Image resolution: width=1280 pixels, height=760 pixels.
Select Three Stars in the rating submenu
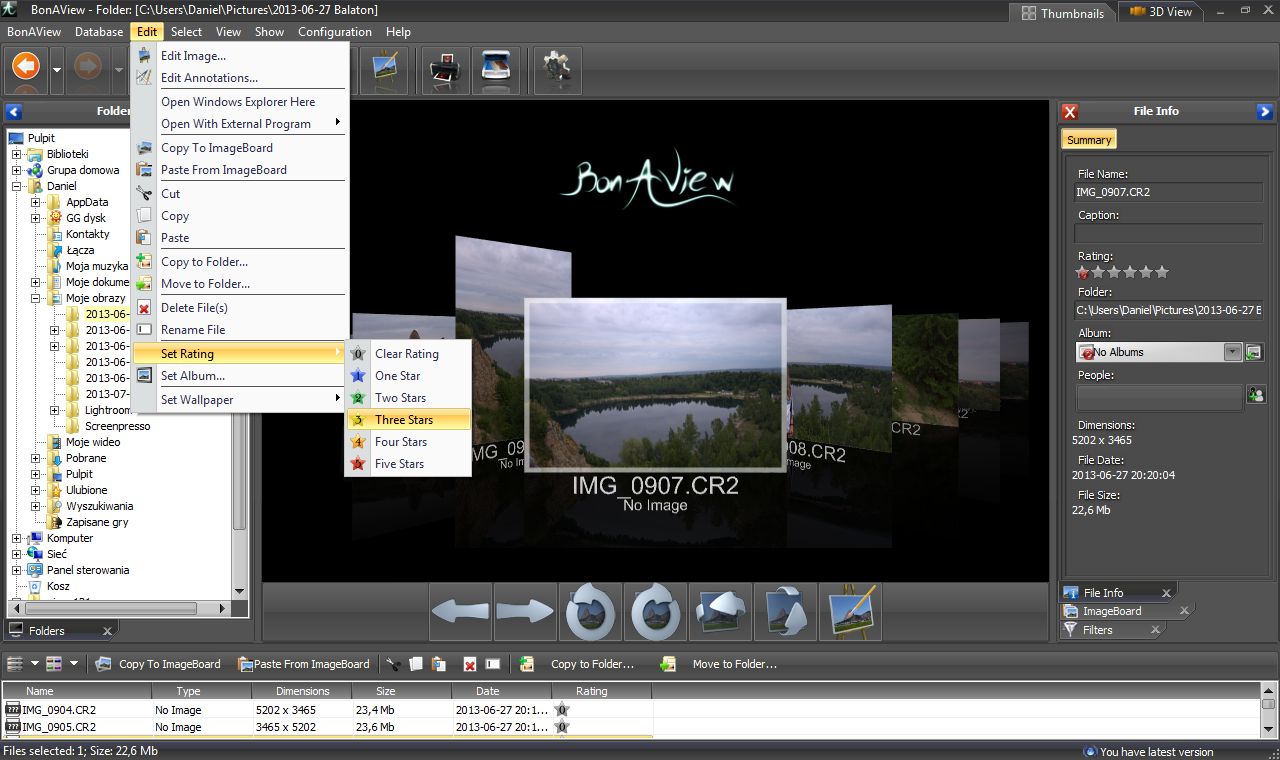click(x=408, y=420)
